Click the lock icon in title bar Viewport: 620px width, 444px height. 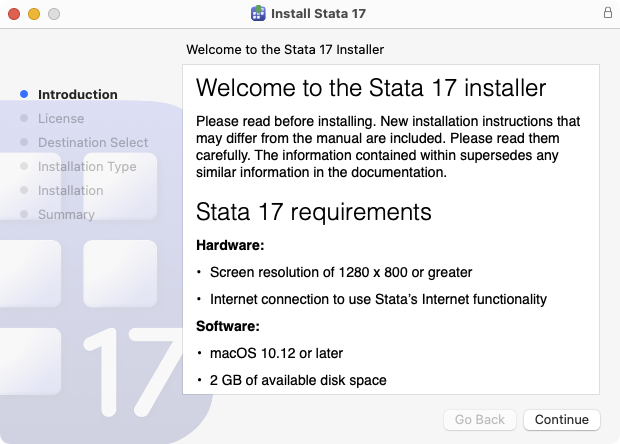click(x=607, y=14)
